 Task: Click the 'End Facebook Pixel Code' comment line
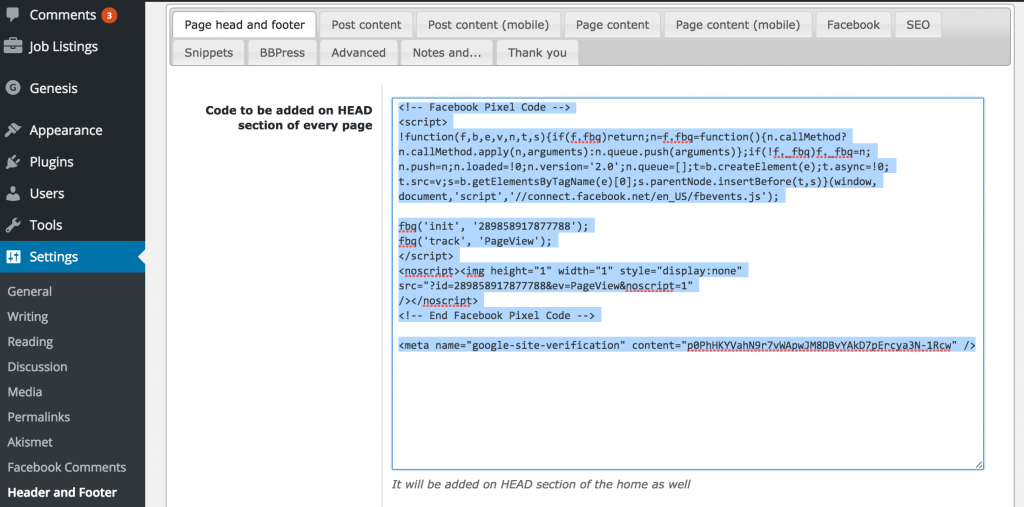tap(496, 316)
